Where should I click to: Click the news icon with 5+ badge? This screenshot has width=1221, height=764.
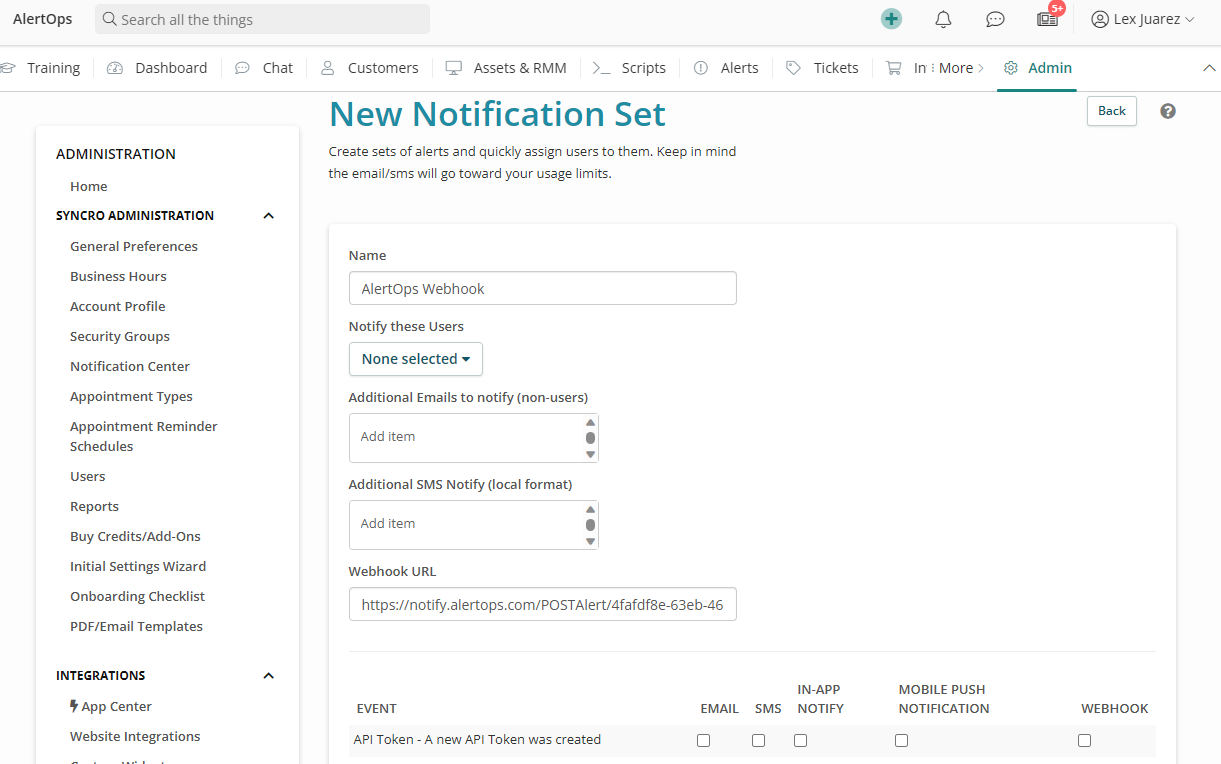click(x=1047, y=19)
